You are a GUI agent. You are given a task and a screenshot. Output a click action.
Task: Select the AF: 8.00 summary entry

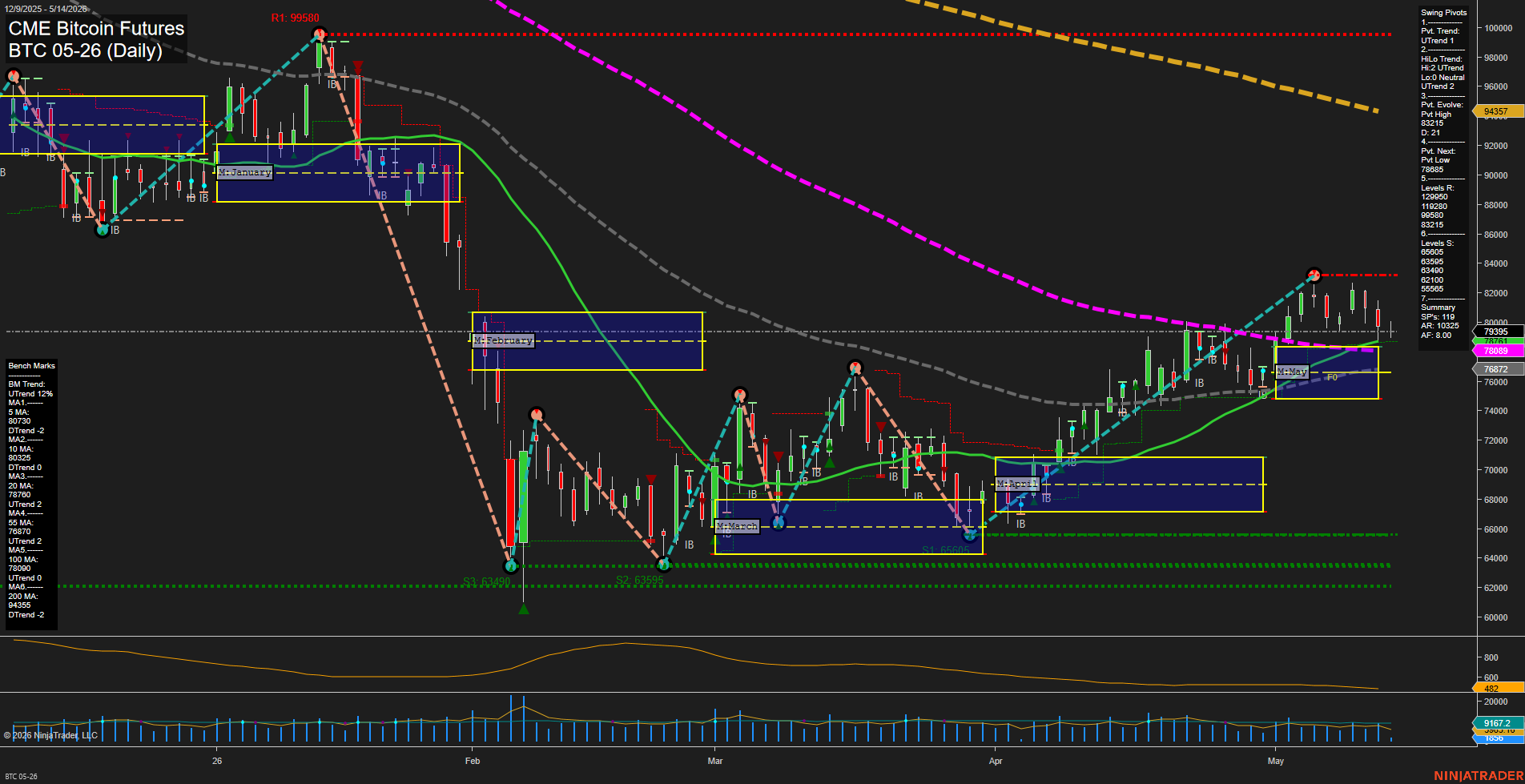click(x=1436, y=336)
